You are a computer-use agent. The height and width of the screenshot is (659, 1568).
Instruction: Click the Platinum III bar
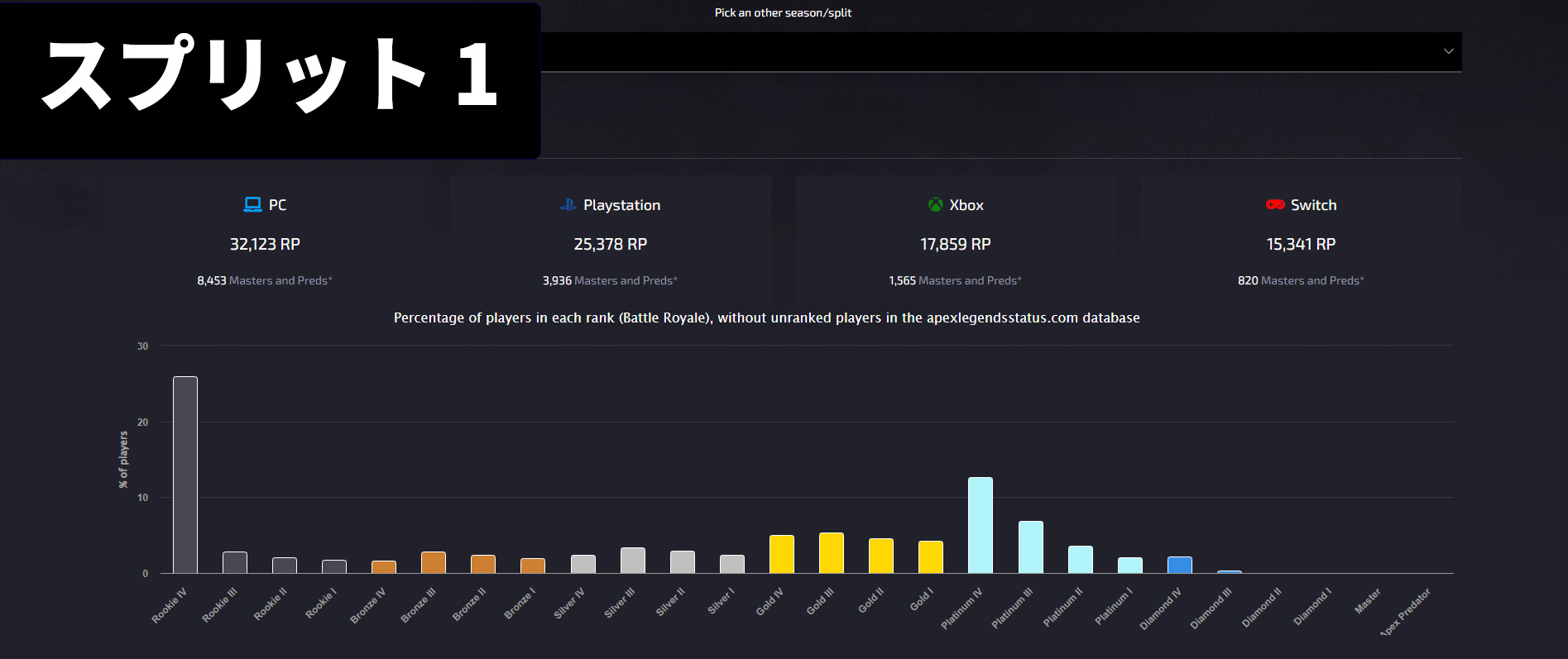point(1031,547)
